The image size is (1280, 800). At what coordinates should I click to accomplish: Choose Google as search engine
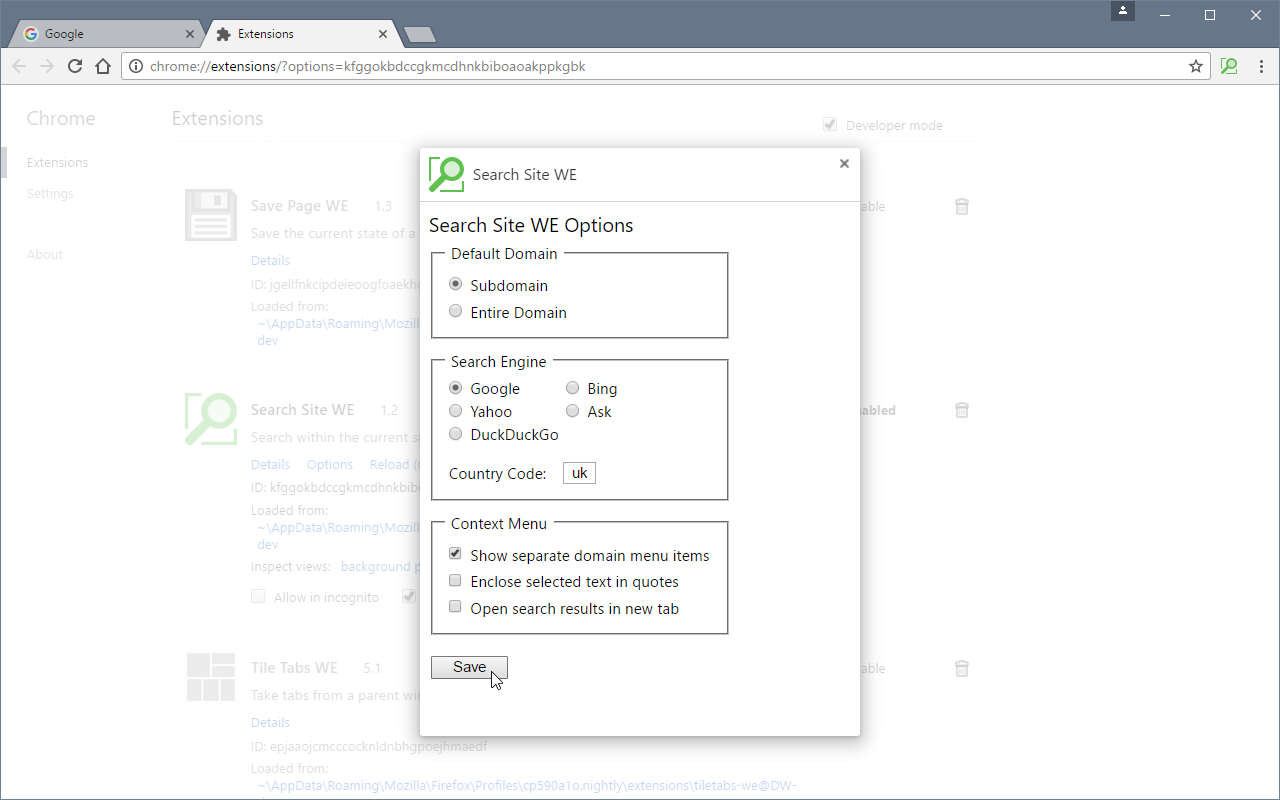click(456, 388)
